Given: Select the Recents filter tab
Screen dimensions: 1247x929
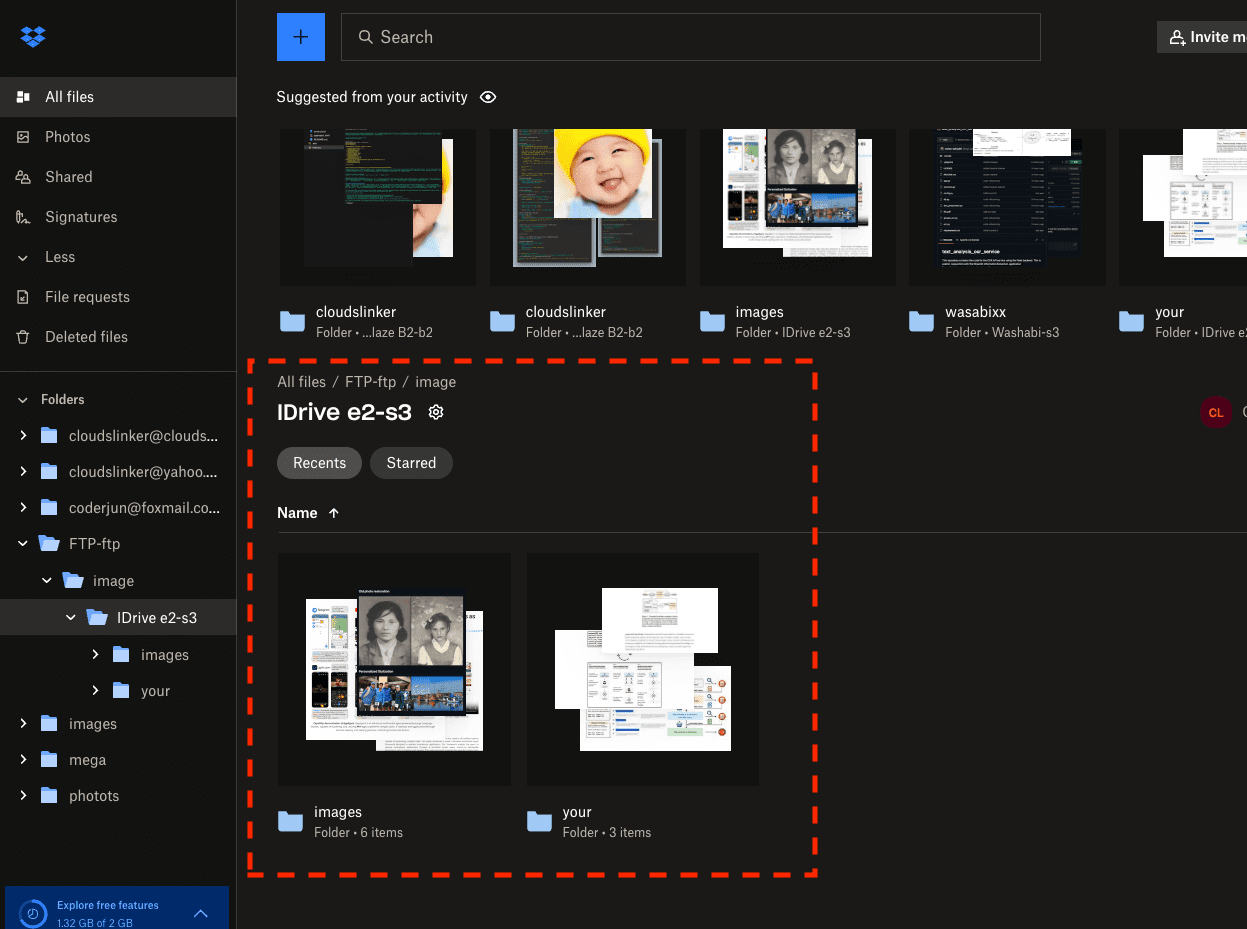Looking at the screenshot, I should (320, 463).
